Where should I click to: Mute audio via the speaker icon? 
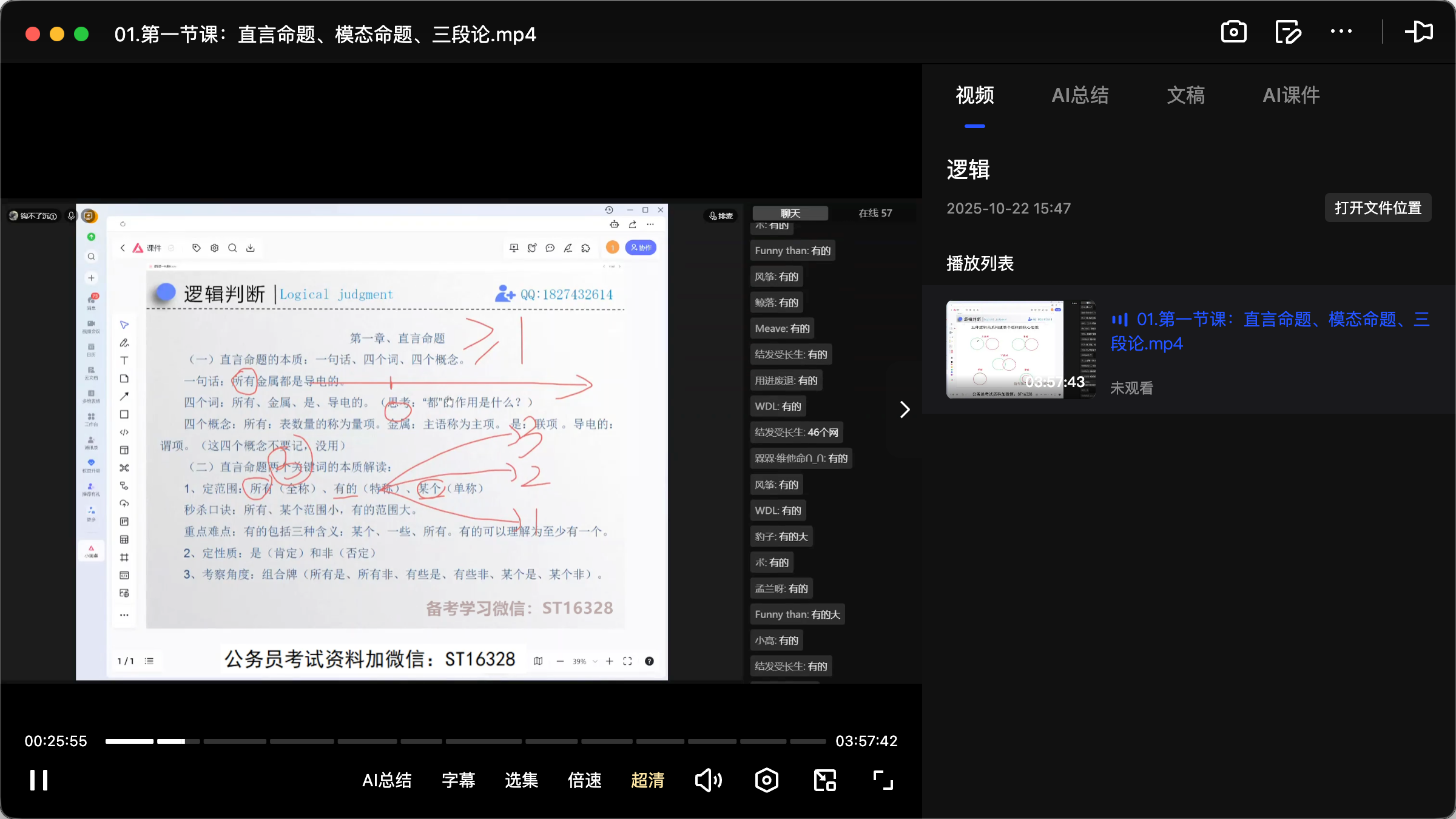click(x=709, y=780)
